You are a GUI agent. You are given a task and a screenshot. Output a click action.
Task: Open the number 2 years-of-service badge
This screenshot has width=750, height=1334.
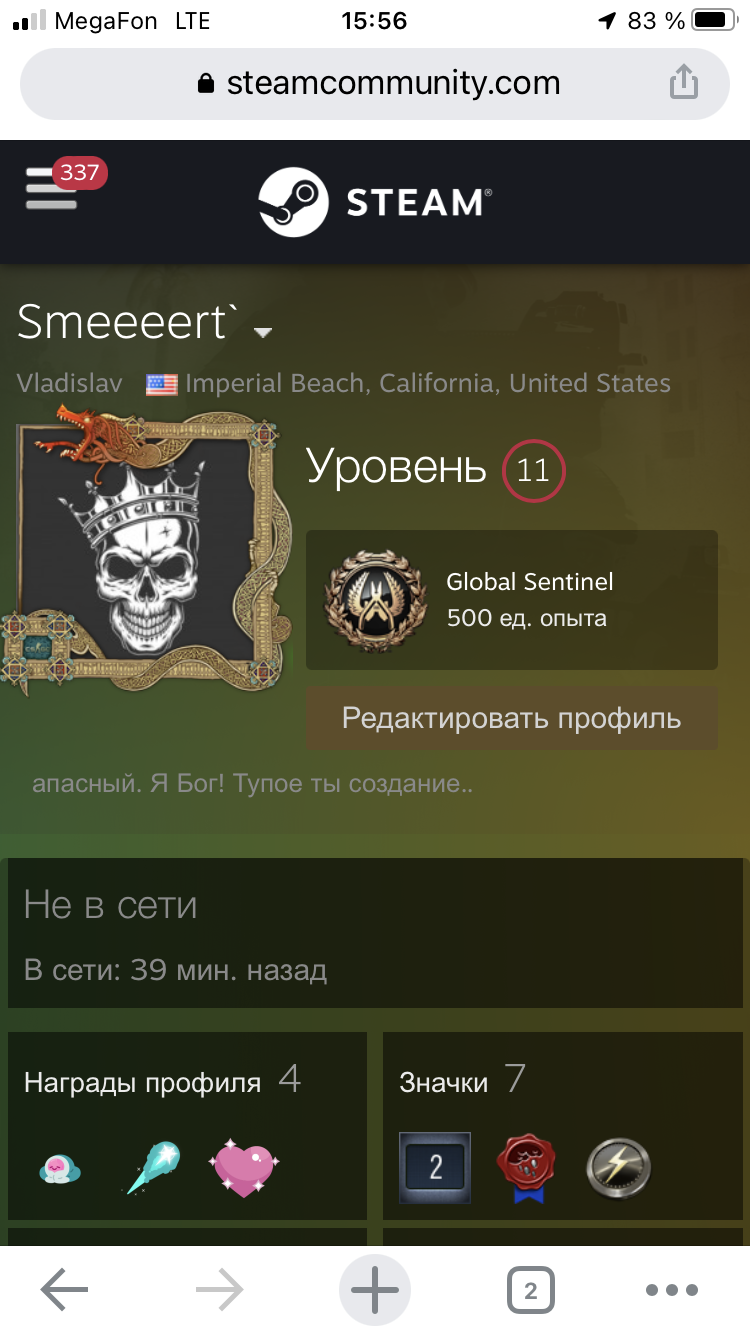coord(435,1167)
